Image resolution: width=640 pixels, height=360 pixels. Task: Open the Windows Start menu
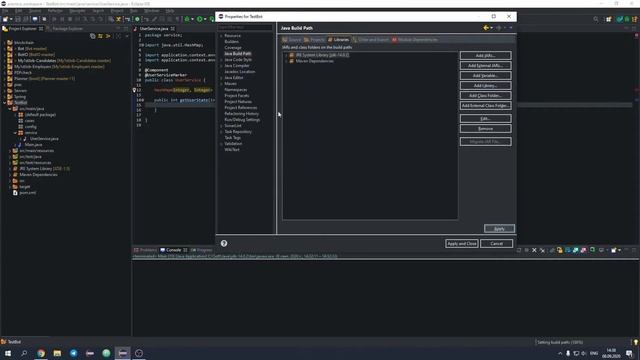pyautogui.click(x=8, y=353)
